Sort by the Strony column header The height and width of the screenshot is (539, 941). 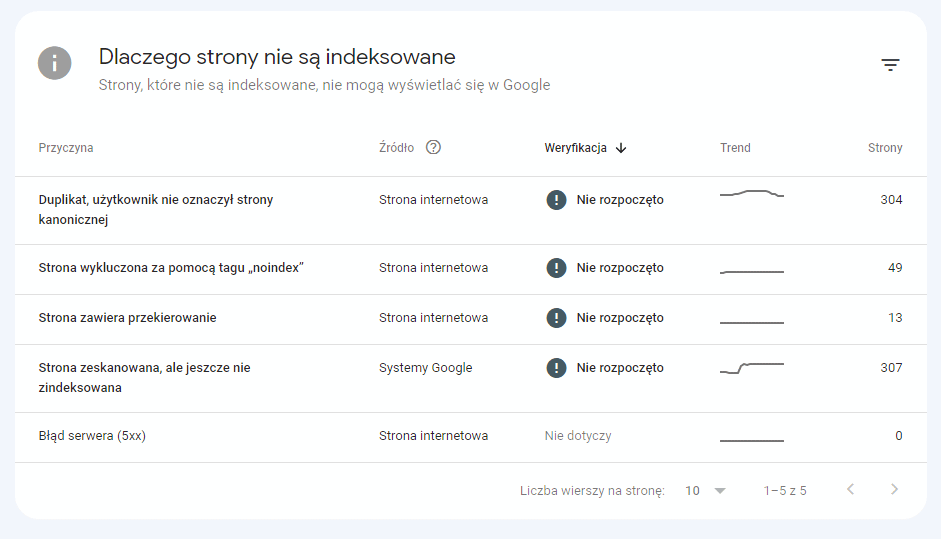tap(885, 148)
